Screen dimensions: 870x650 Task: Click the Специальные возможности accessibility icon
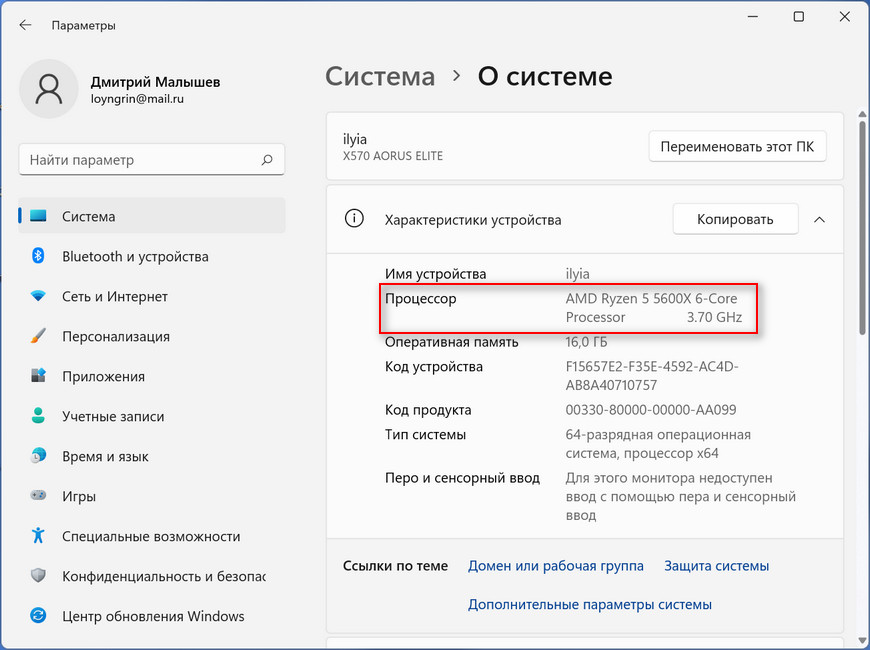(x=38, y=536)
